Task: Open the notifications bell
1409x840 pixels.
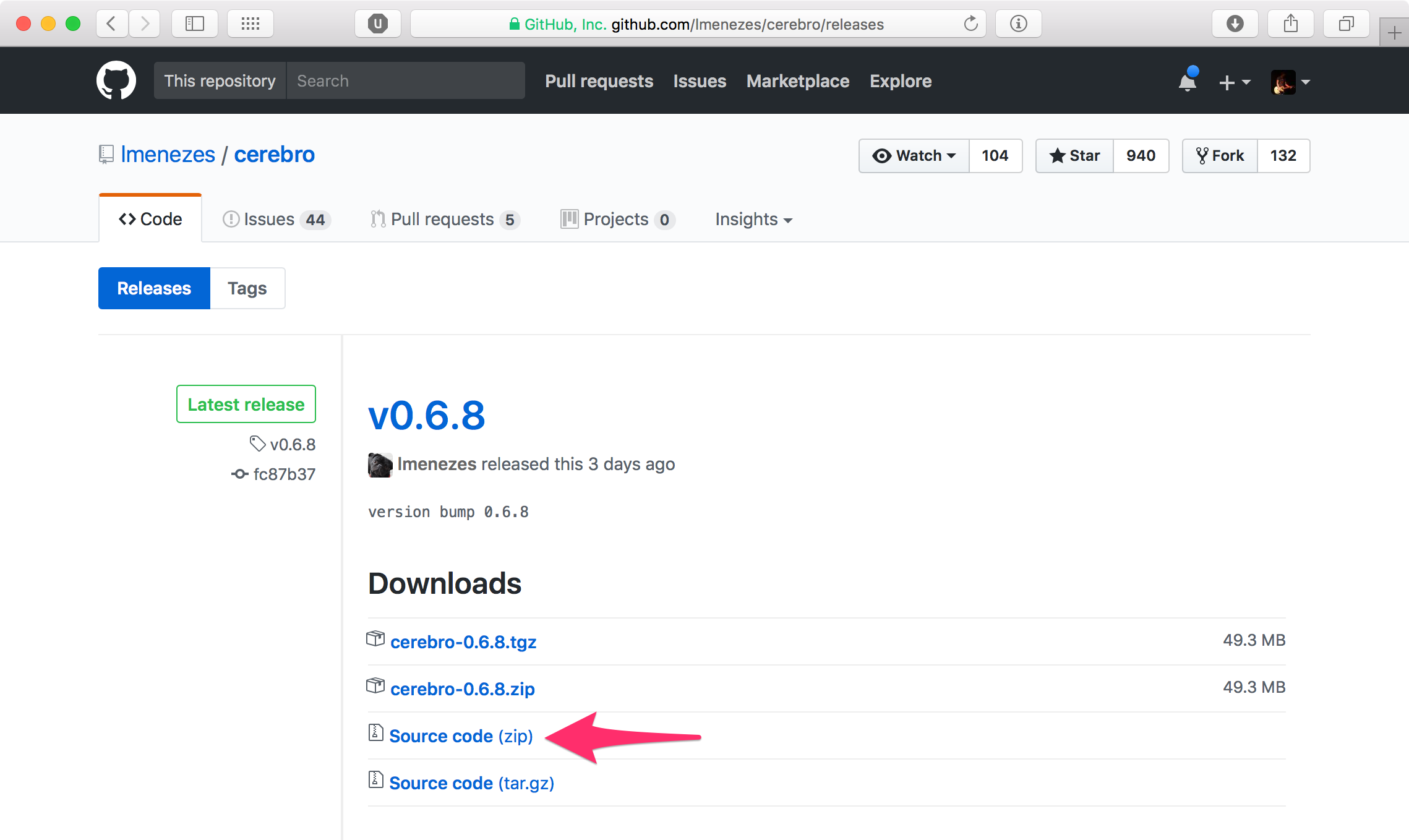Action: click(1188, 81)
